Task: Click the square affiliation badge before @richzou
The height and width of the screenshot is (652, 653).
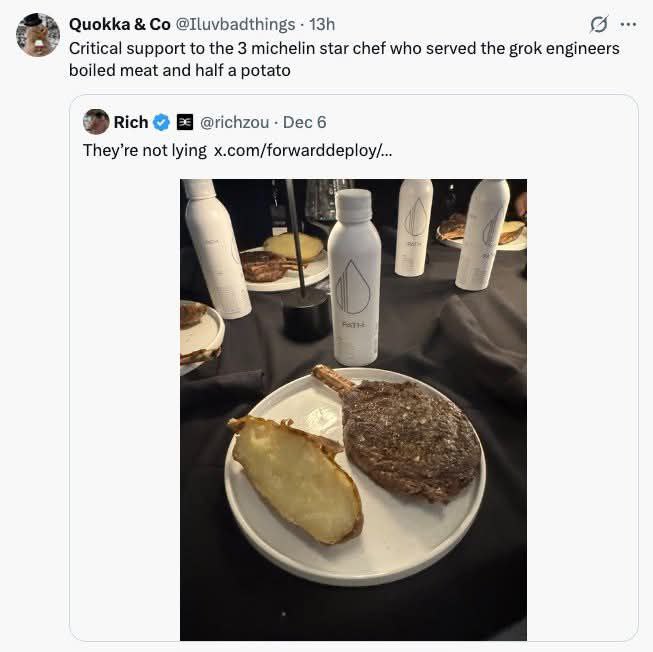Action: click(184, 122)
